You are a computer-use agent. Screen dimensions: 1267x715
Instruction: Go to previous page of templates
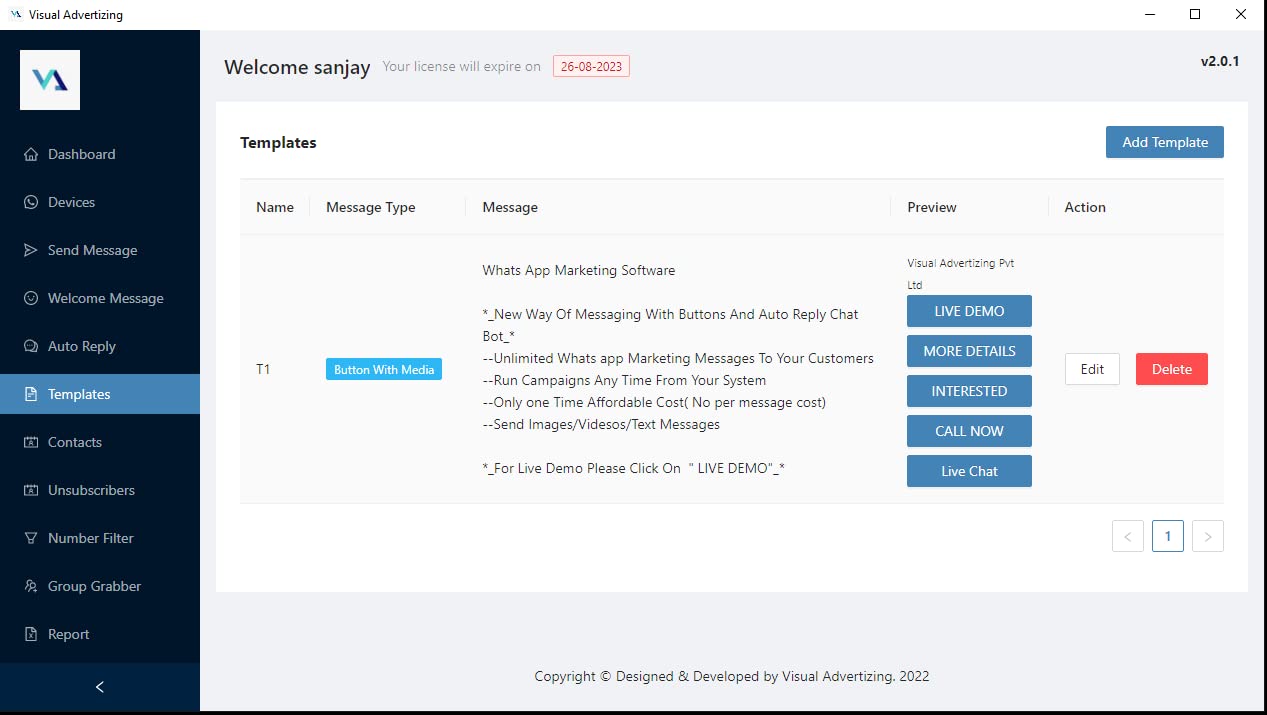(1127, 536)
